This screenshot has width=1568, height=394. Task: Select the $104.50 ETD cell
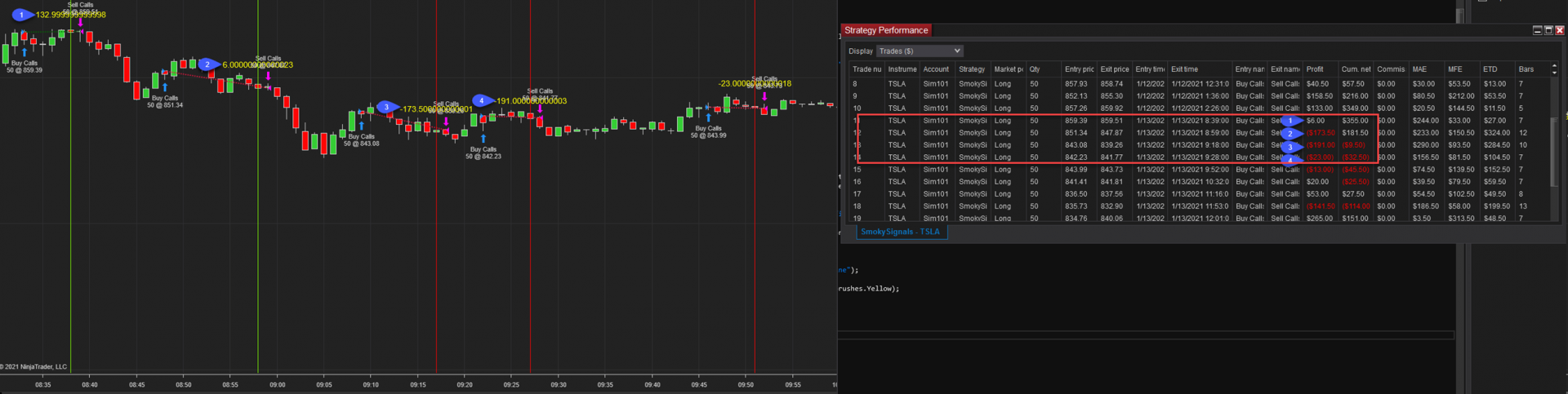click(x=1498, y=157)
